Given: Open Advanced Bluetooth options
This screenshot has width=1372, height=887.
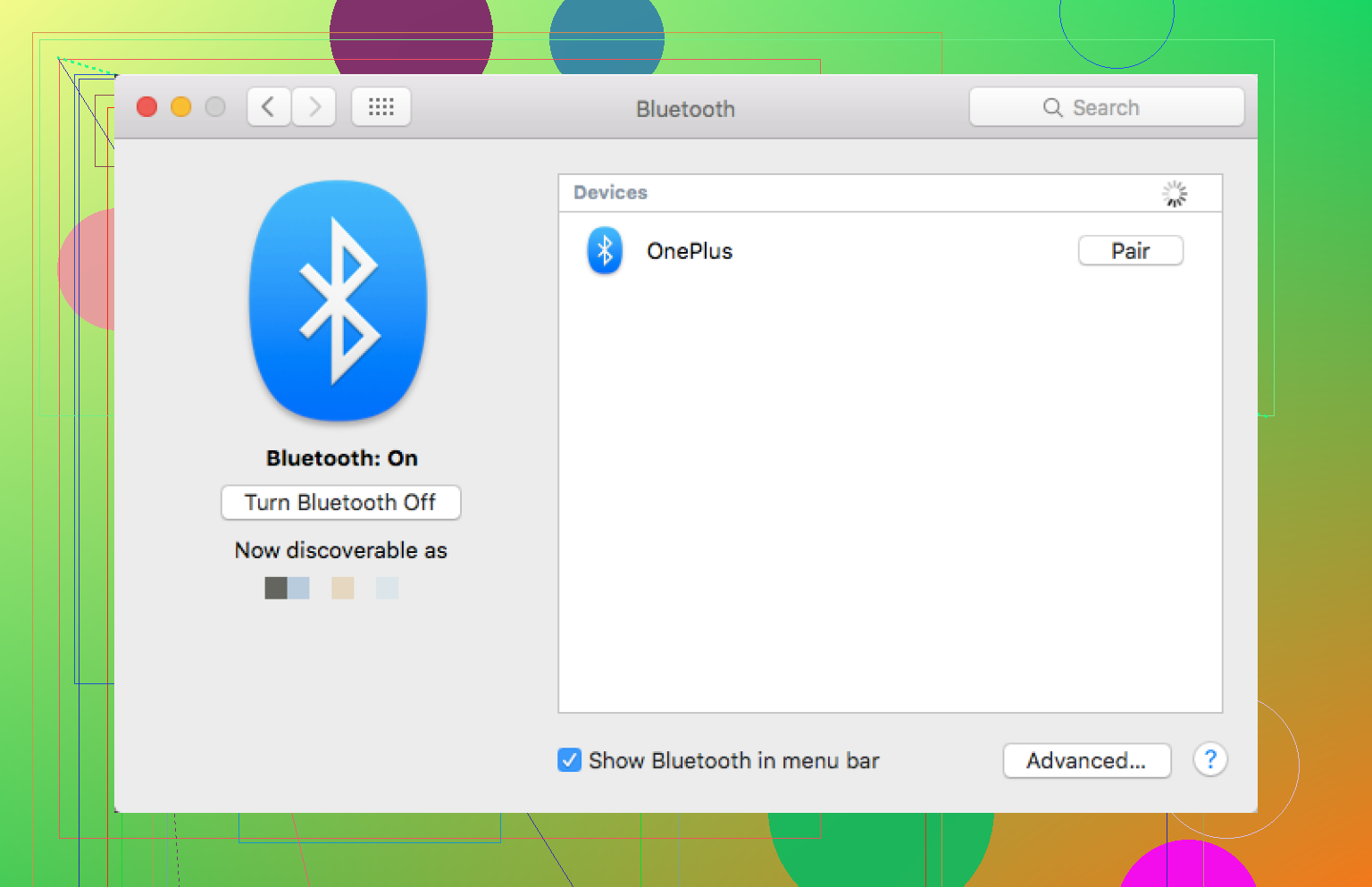Looking at the screenshot, I should (1087, 760).
